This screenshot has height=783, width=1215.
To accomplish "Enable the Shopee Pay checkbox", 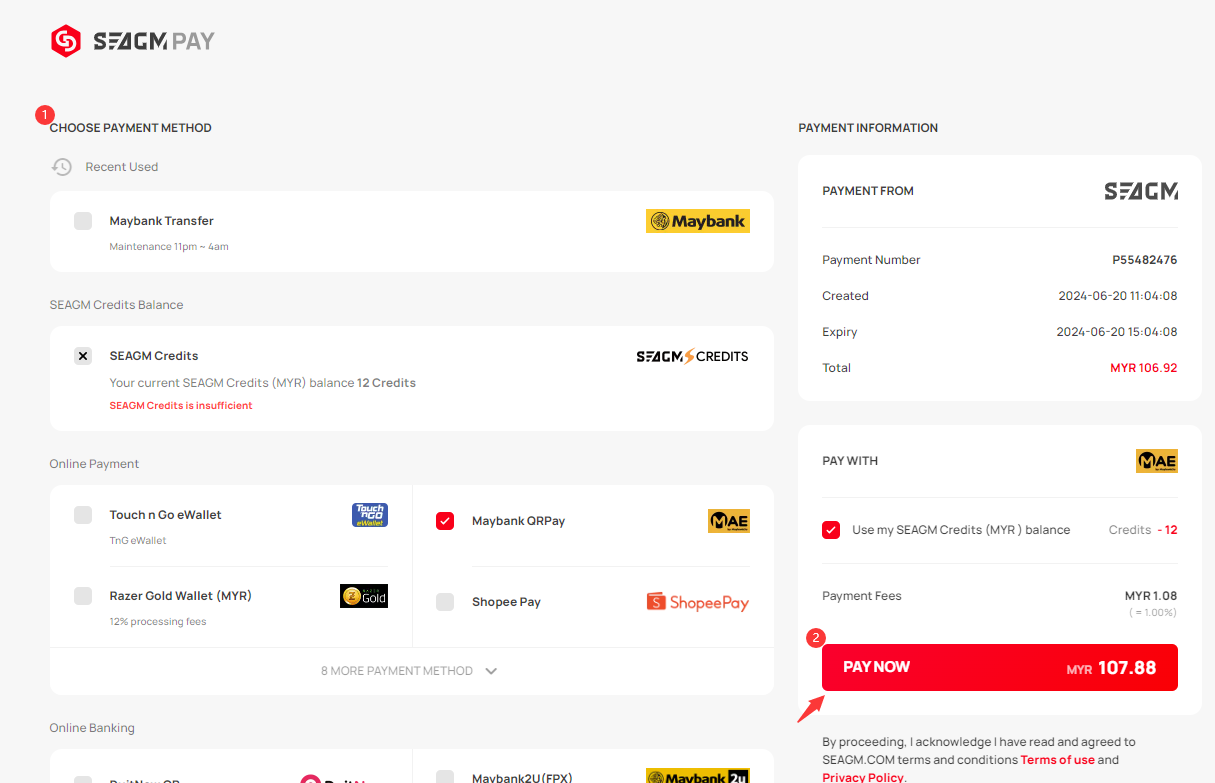I will click(x=445, y=602).
